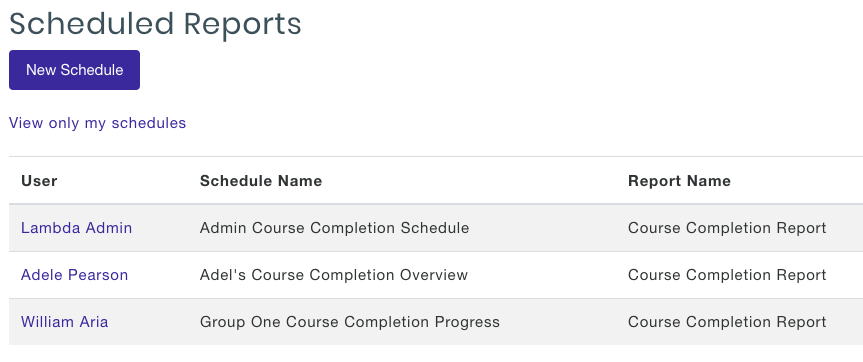Select Admin Course Completion Schedule cell
The image size is (863, 362).
[x=335, y=228]
